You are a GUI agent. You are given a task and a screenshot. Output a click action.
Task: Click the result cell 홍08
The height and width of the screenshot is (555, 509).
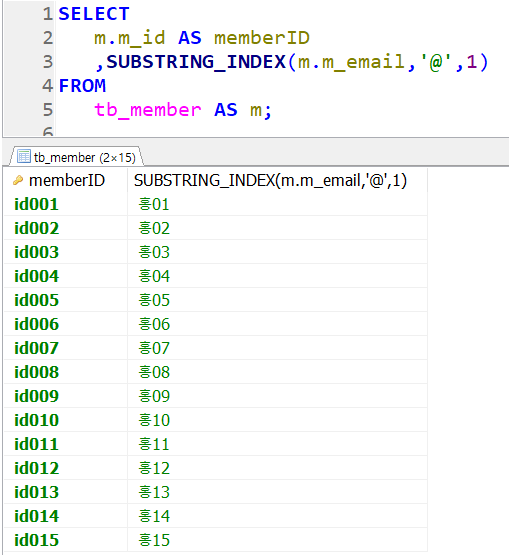pyautogui.click(x=278, y=372)
